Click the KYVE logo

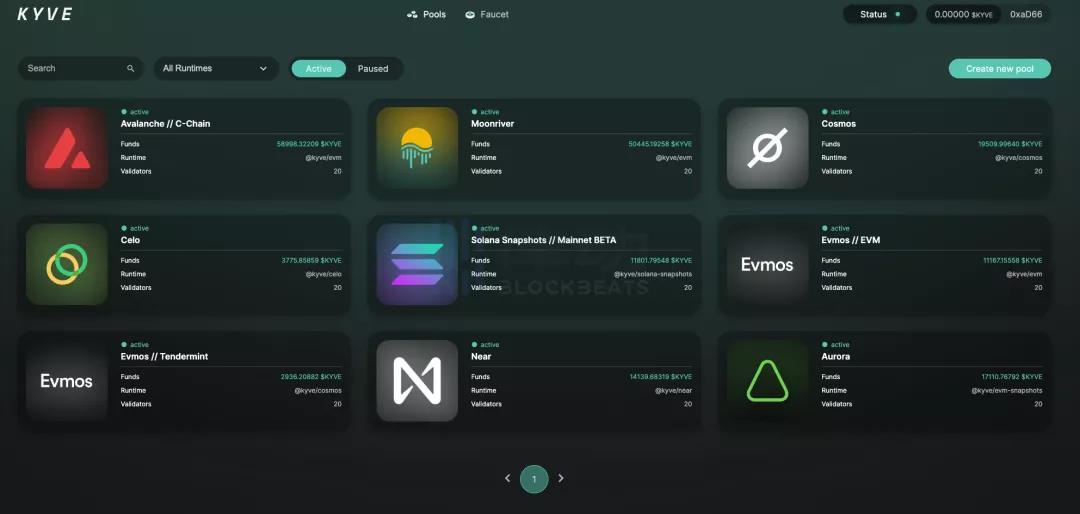(45, 14)
